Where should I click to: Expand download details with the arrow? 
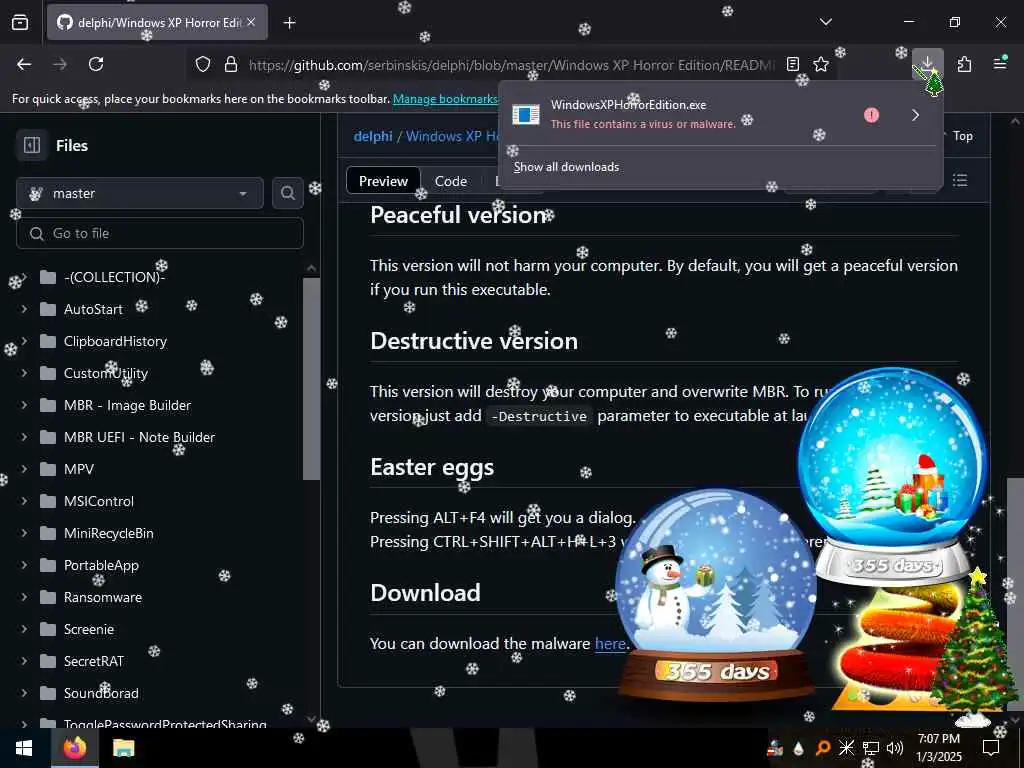(x=916, y=115)
